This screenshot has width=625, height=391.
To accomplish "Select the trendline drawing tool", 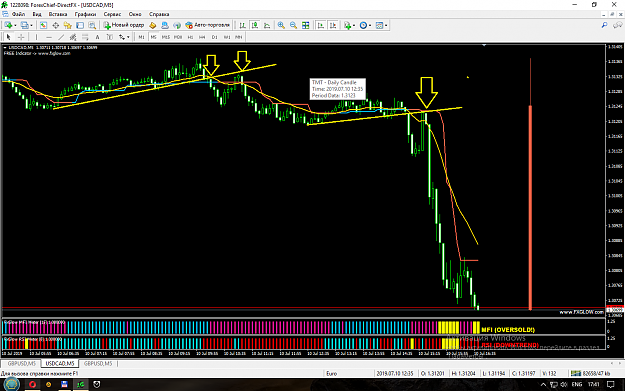I will click(61, 37).
